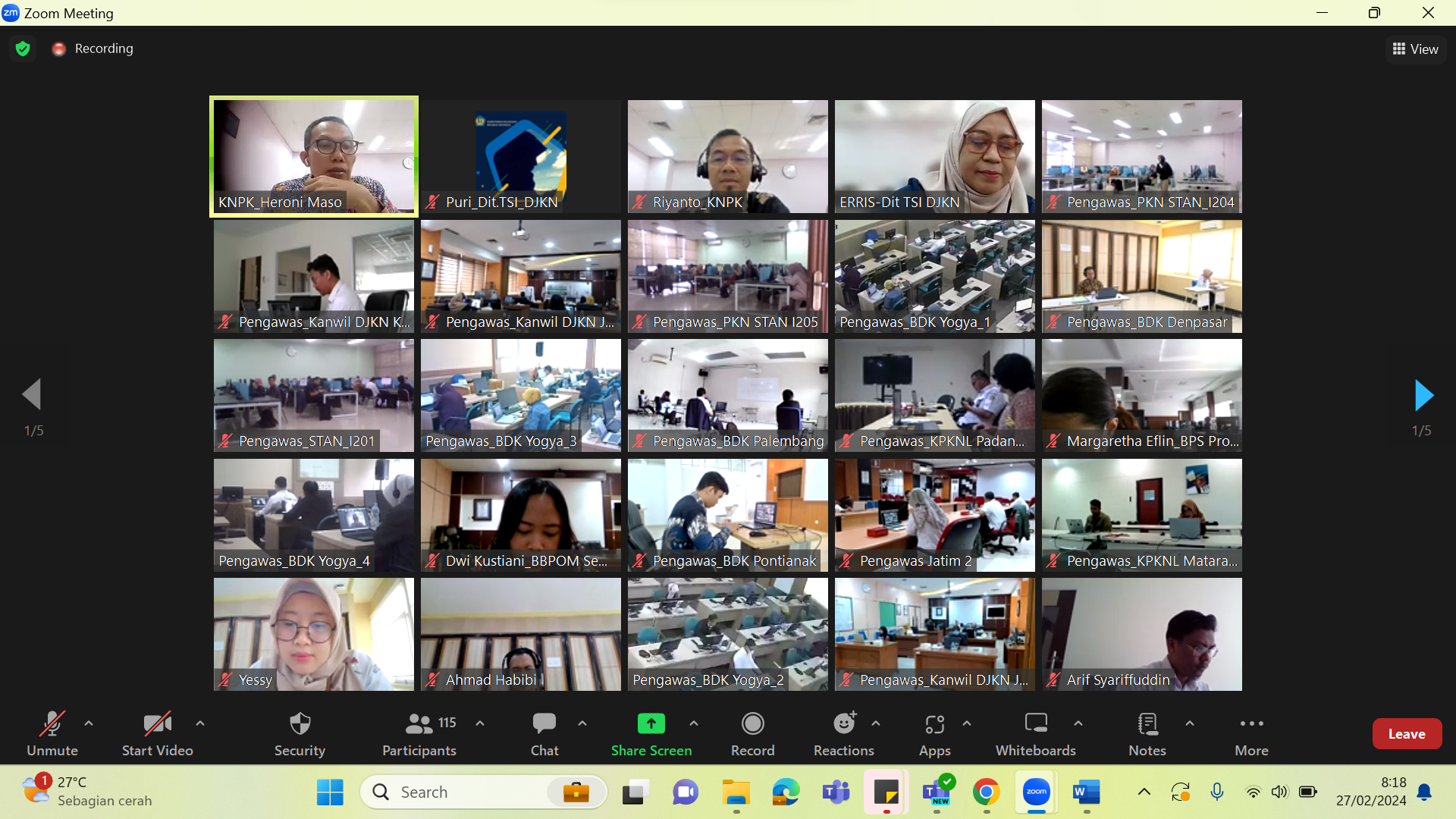1456x819 pixels.
Task: Open the View layout menu
Action: 1415,49
